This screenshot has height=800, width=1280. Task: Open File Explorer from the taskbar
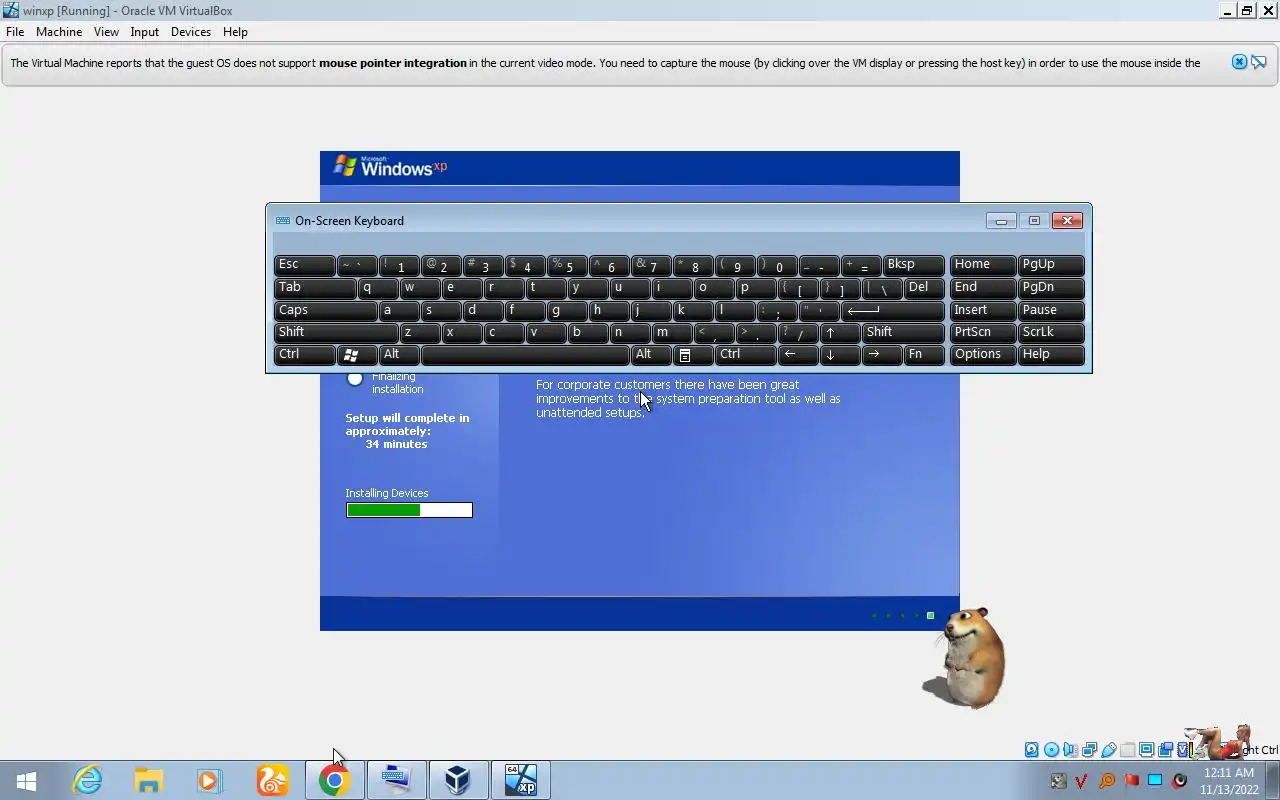point(149,780)
